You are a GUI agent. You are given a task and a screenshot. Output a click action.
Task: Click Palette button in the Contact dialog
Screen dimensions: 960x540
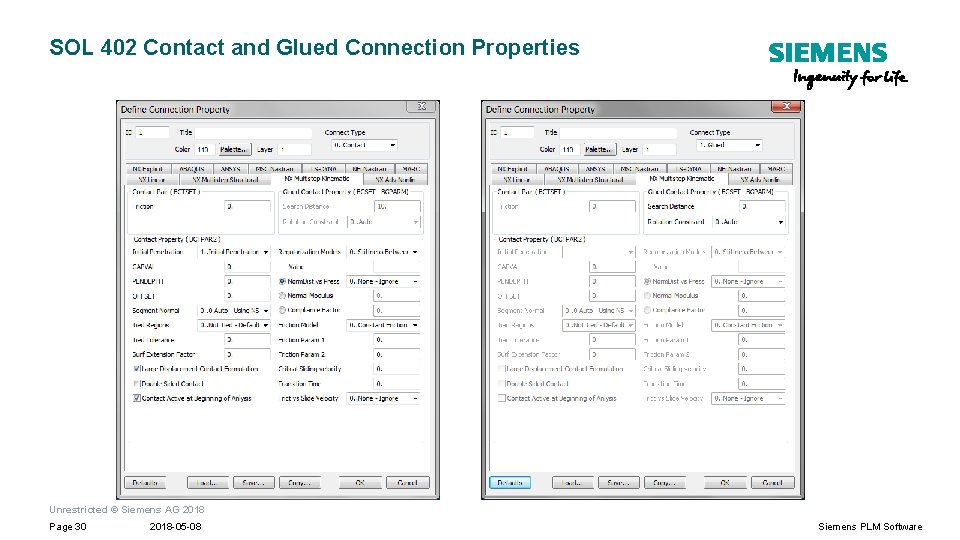point(233,149)
